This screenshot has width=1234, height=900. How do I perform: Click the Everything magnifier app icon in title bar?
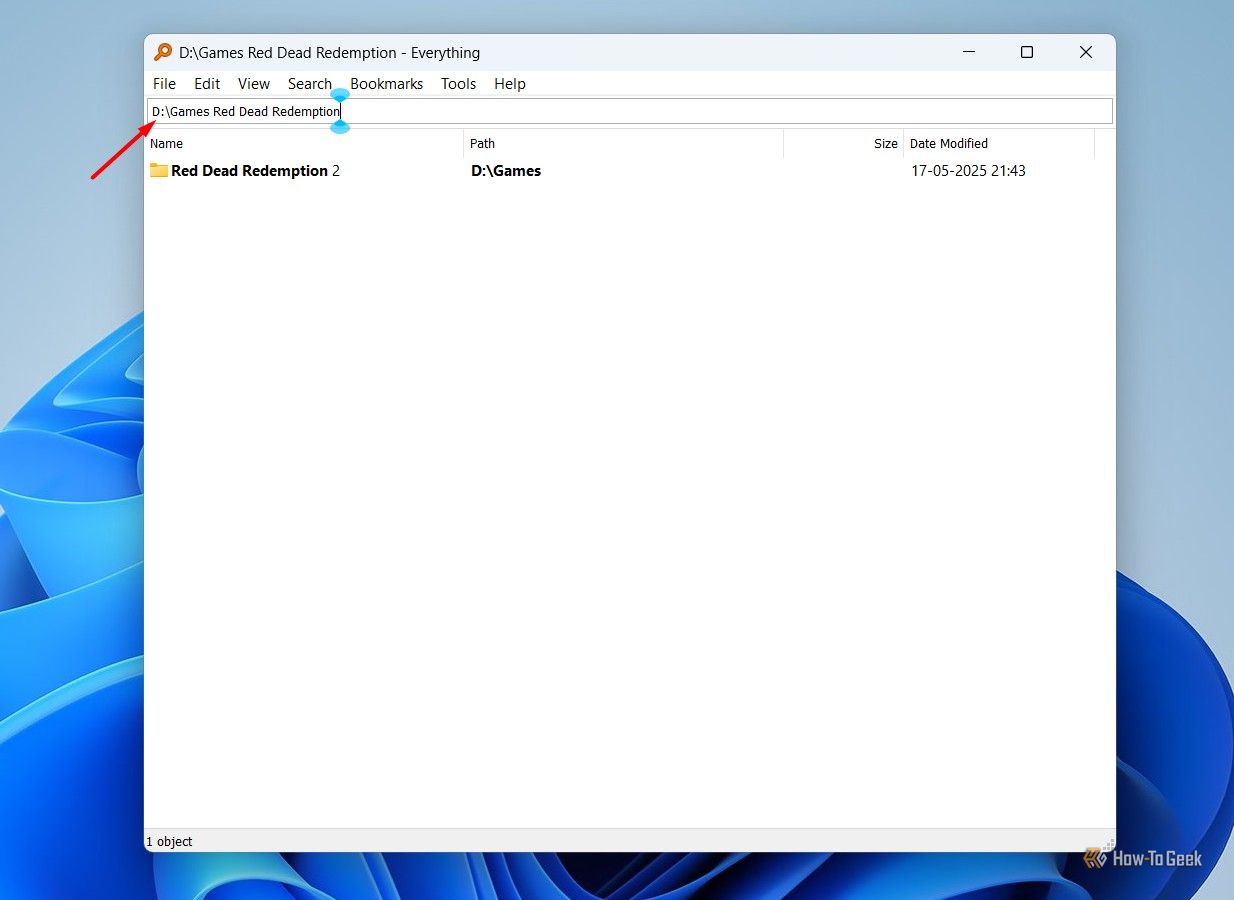[x=163, y=52]
